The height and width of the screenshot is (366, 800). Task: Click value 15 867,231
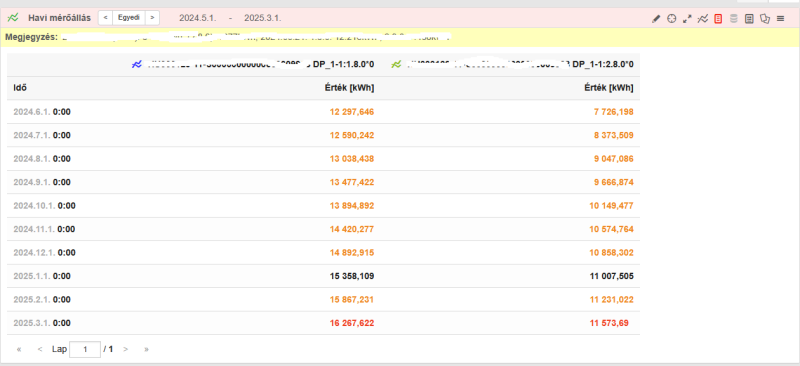[x=352, y=300]
